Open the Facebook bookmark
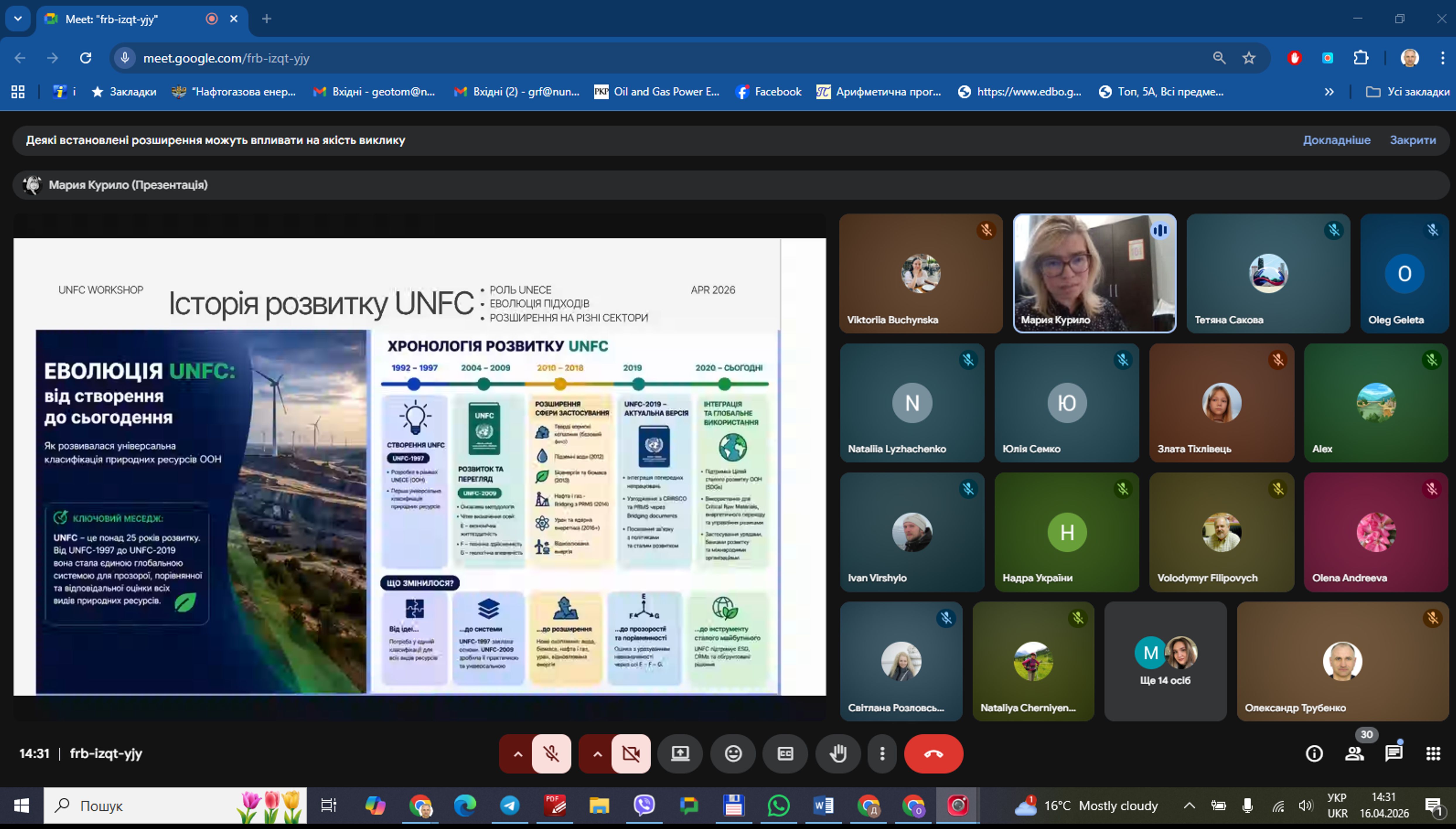Image resolution: width=1456 pixels, height=829 pixels. [768, 92]
